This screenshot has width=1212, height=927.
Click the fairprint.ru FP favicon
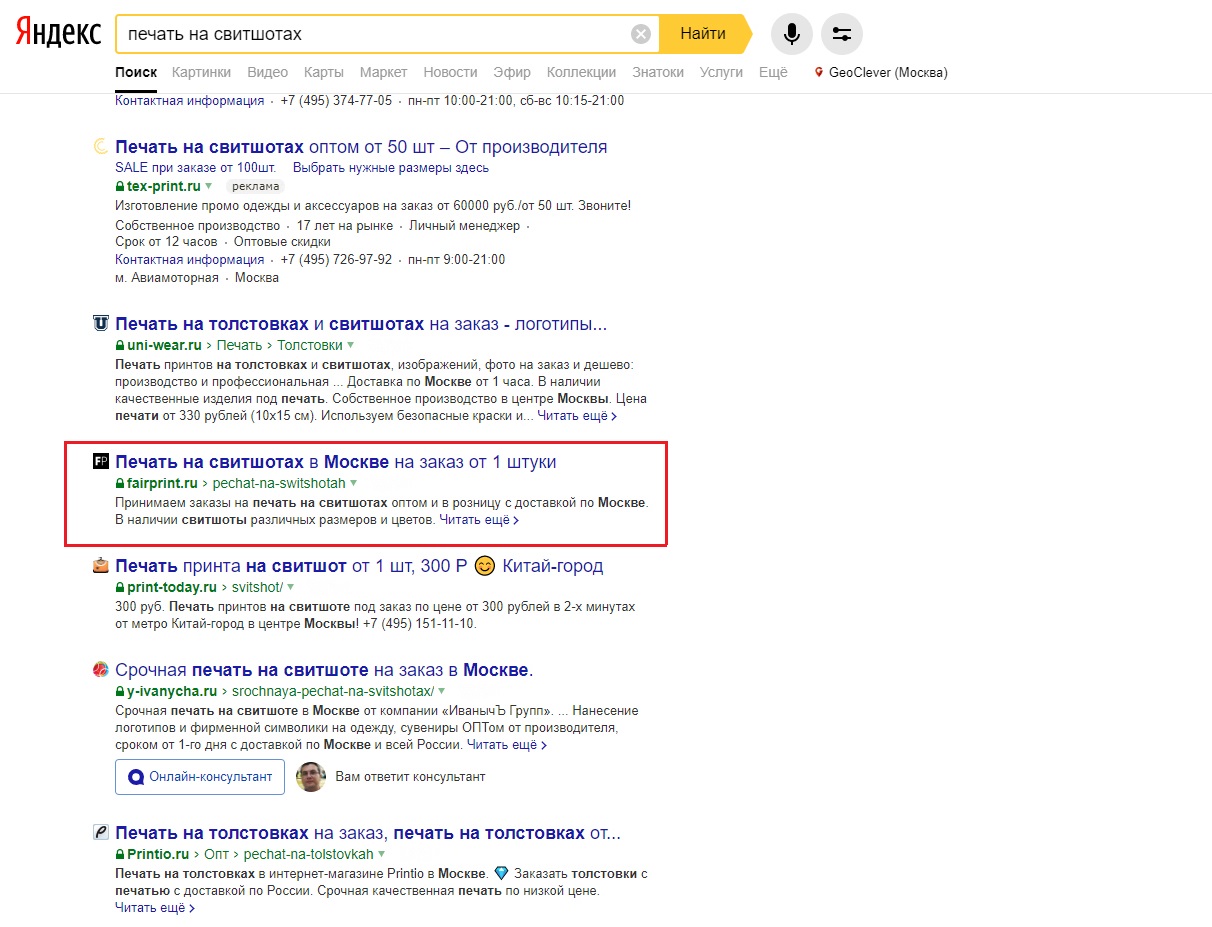[100, 462]
